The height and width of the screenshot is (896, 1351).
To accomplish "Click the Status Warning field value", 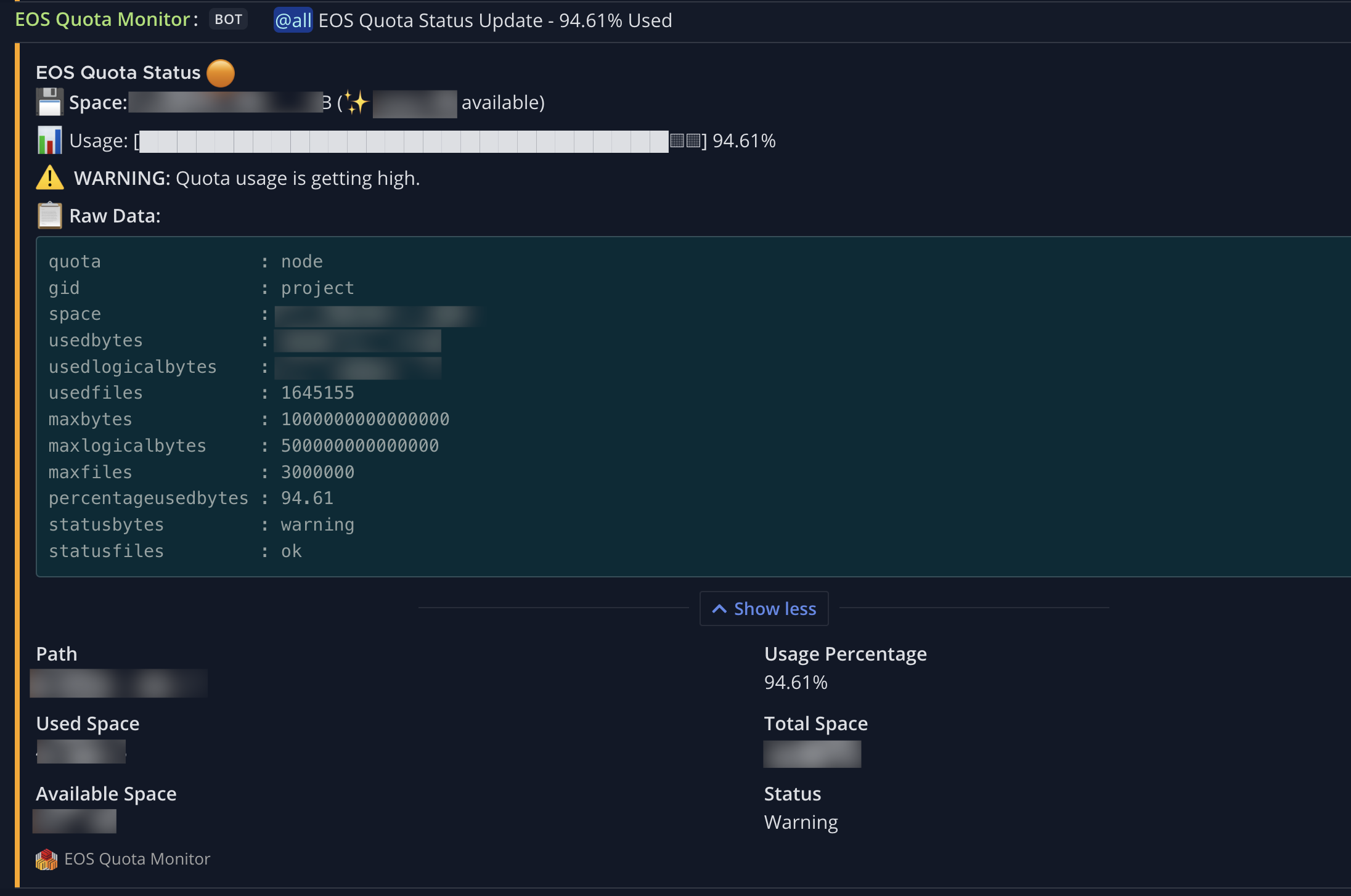I will coord(801,822).
